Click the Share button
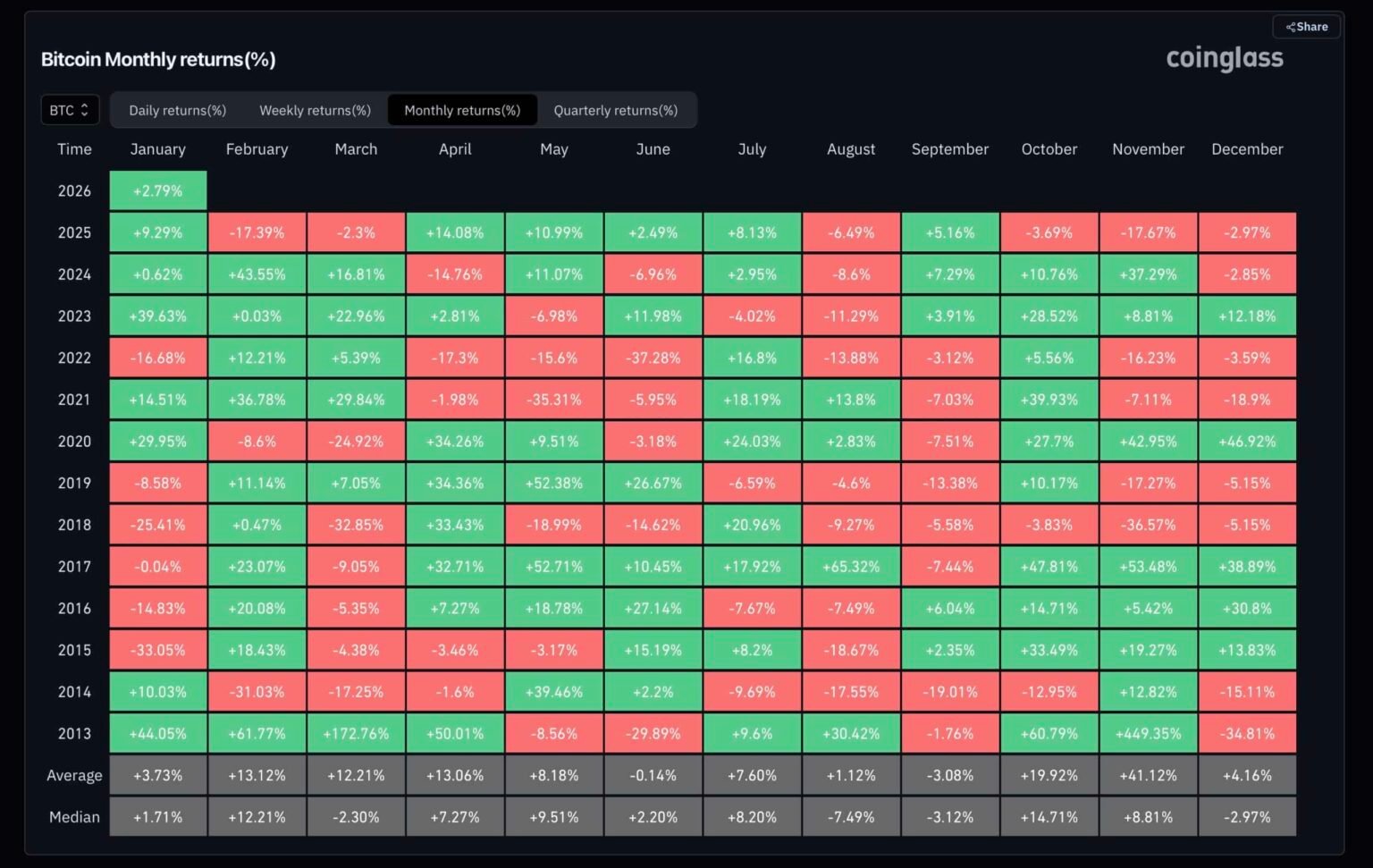Image resolution: width=1373 pixels, height=868 pixels. pyautogui.click(x=1306, y=26)
